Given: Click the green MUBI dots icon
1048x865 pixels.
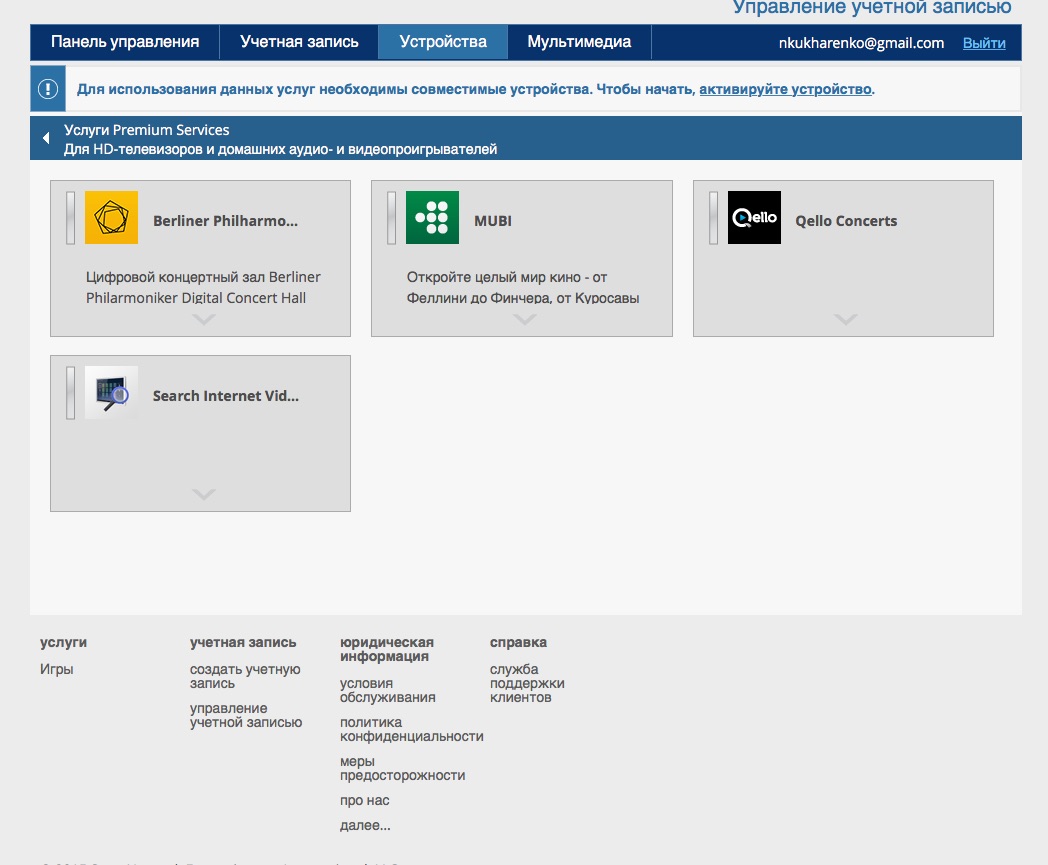Looking at the screenshot, I should point(432,218).
